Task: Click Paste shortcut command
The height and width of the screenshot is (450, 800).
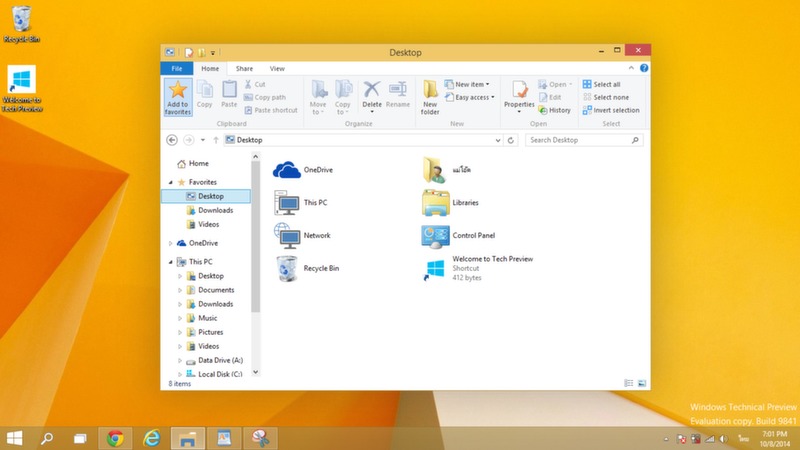Action: [270, 110]
